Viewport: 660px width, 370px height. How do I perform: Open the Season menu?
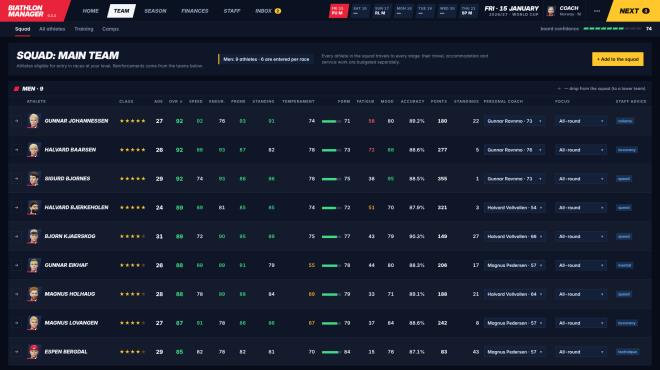(x=155, y=11)
